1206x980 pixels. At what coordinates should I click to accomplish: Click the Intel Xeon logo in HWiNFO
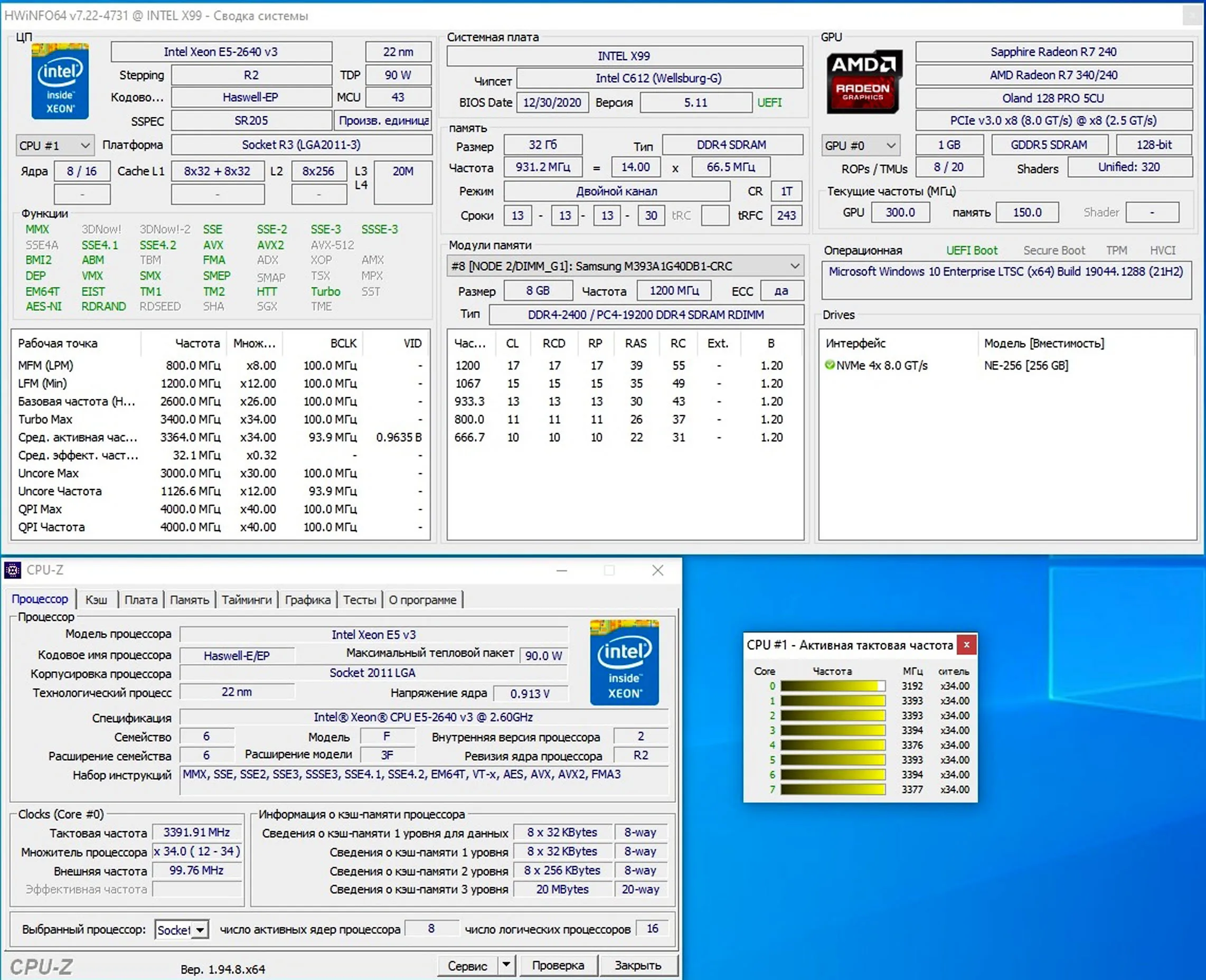(60, 81)
